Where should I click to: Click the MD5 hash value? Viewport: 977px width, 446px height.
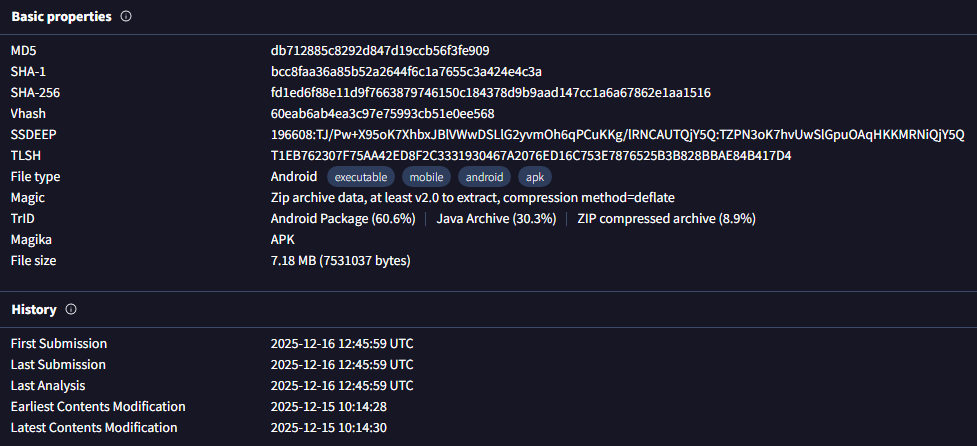tap(379, 51)
